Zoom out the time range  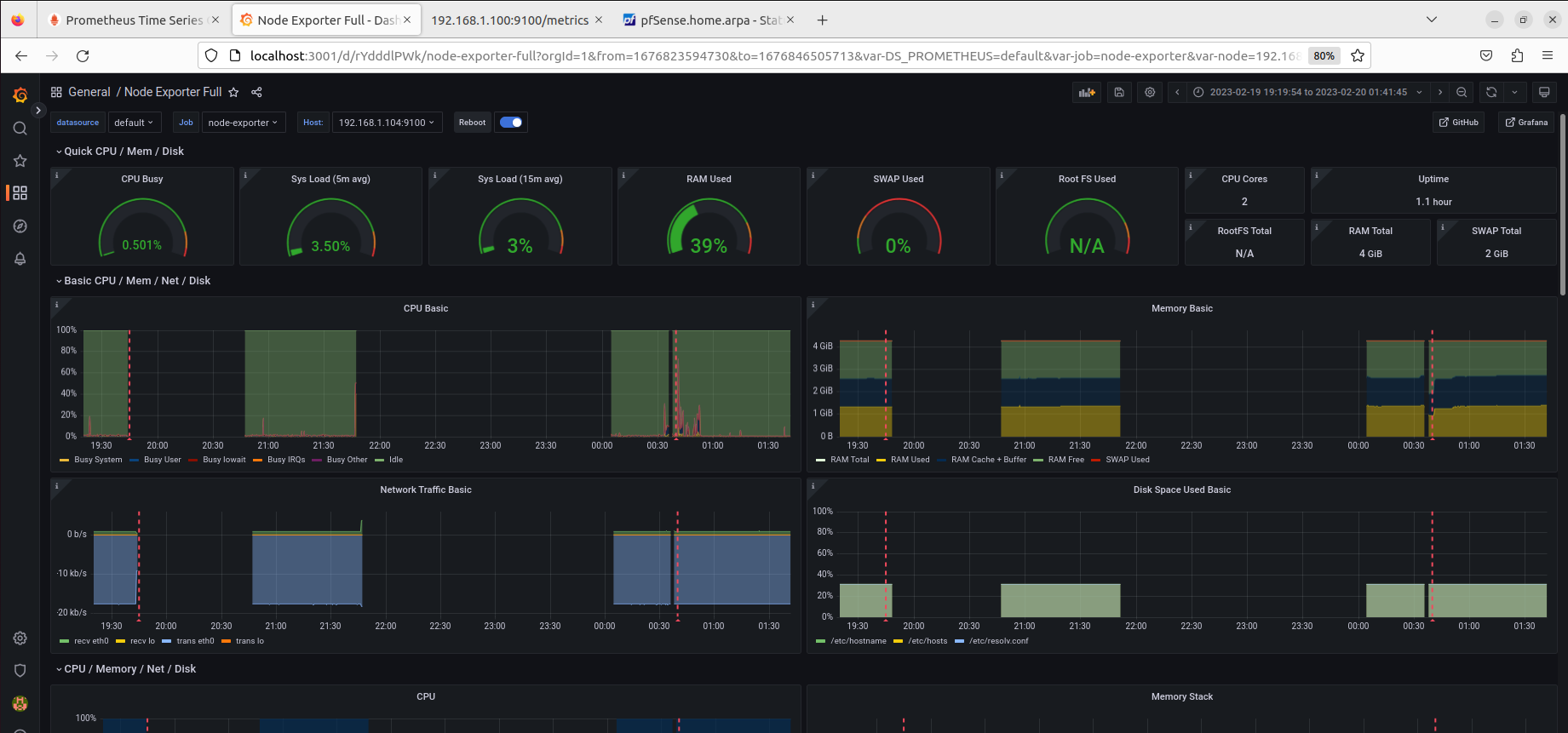[x=1462, y=92]
